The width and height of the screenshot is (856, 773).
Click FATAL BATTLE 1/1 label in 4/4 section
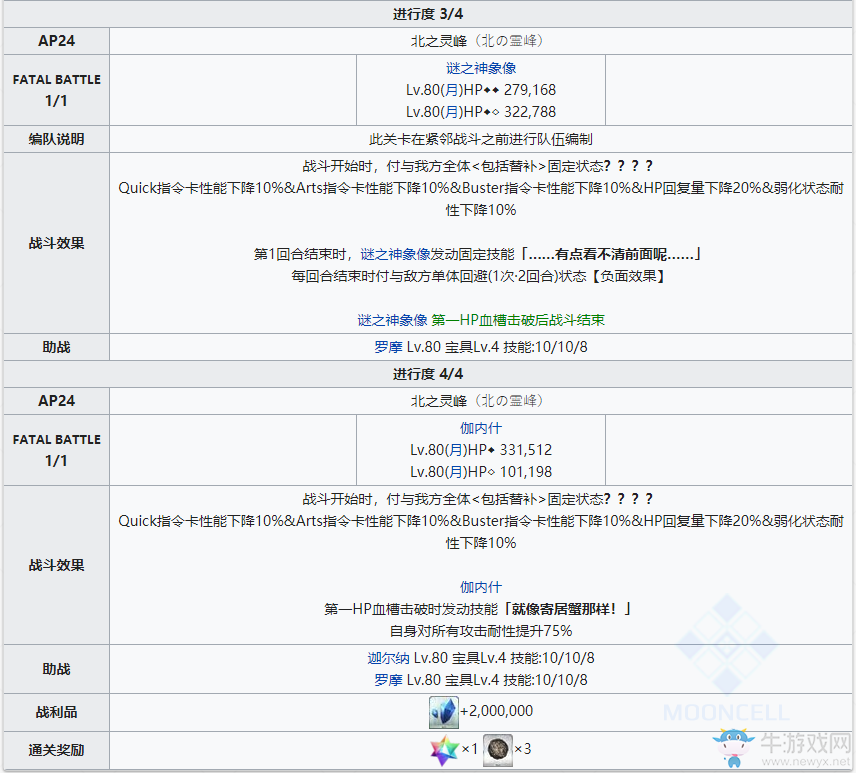56,450
